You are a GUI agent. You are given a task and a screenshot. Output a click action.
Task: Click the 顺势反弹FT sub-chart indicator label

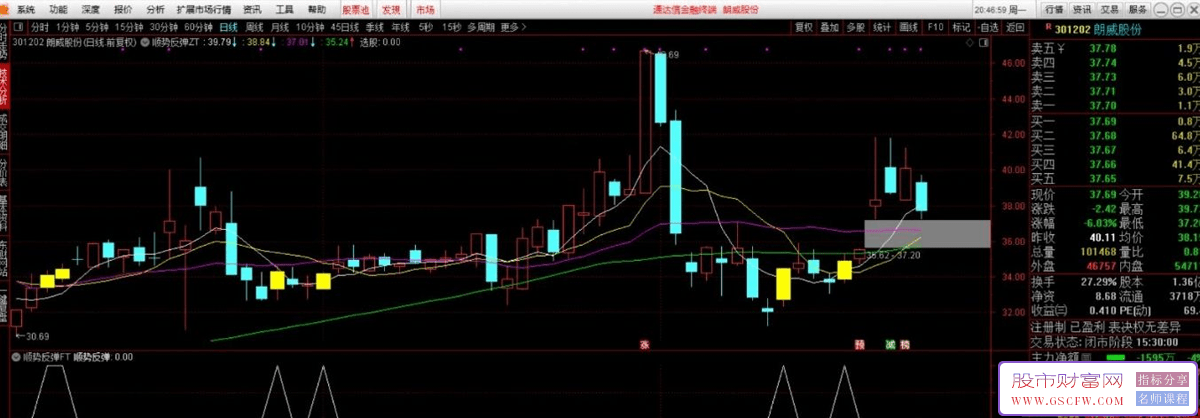click(47, 356)
